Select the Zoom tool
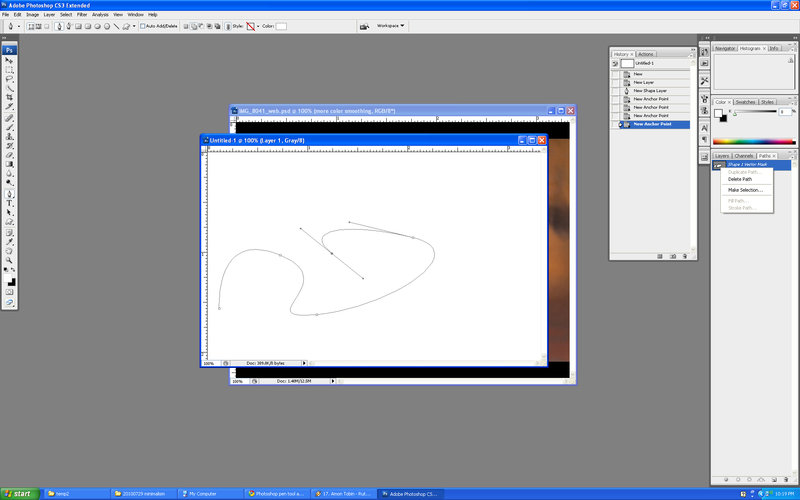Image resolution: width=800 pixels, height=500 pixels. click(x=9, y=260)
